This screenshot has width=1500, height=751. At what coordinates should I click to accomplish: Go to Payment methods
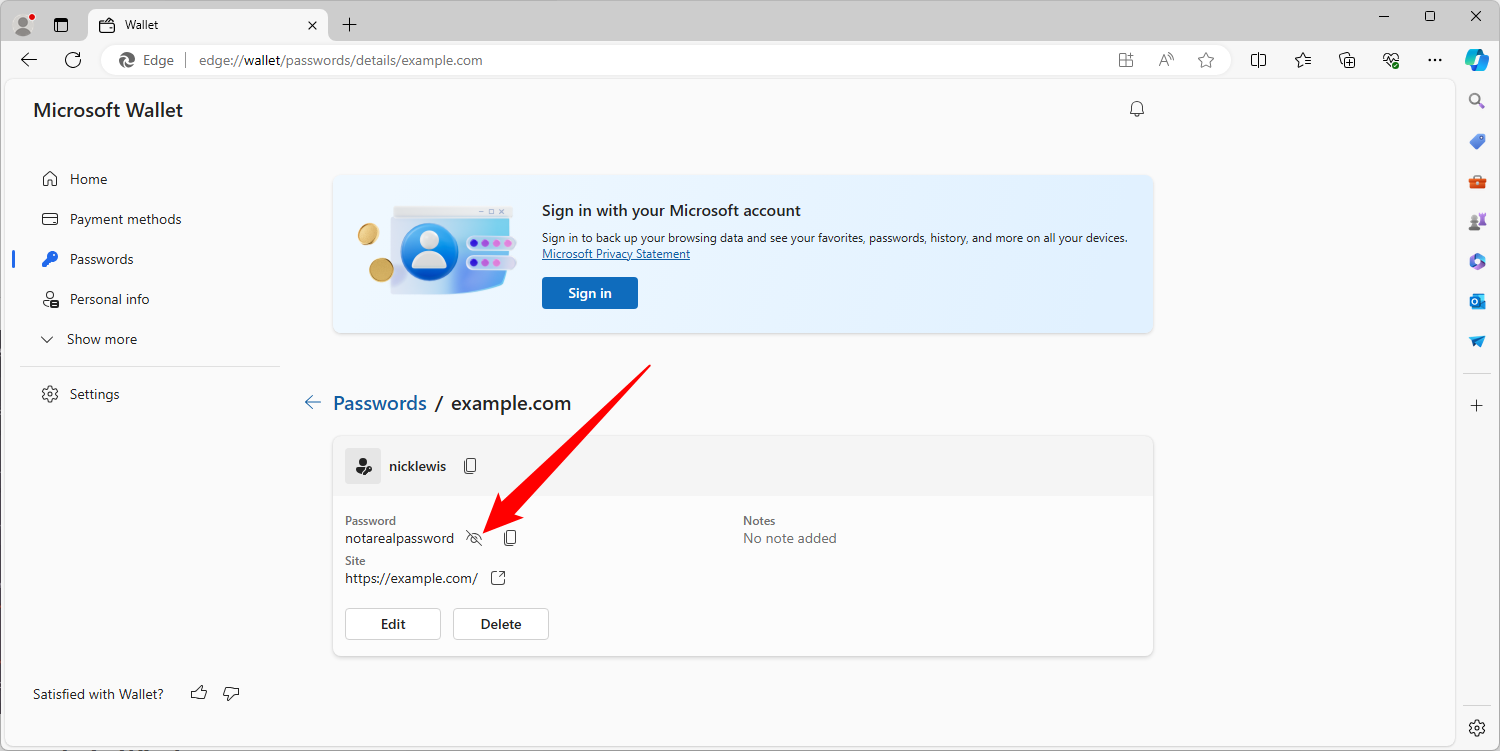pos(125,219)
